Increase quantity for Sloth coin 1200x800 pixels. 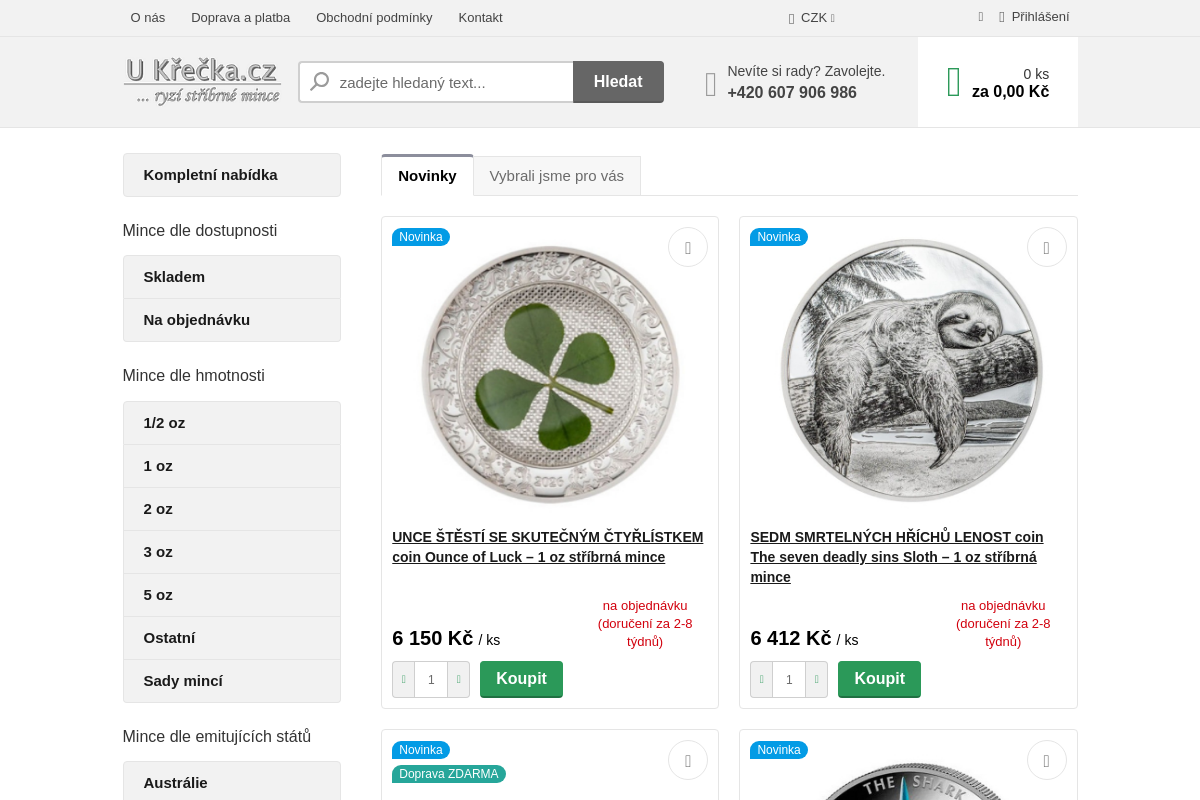point(816,679)
